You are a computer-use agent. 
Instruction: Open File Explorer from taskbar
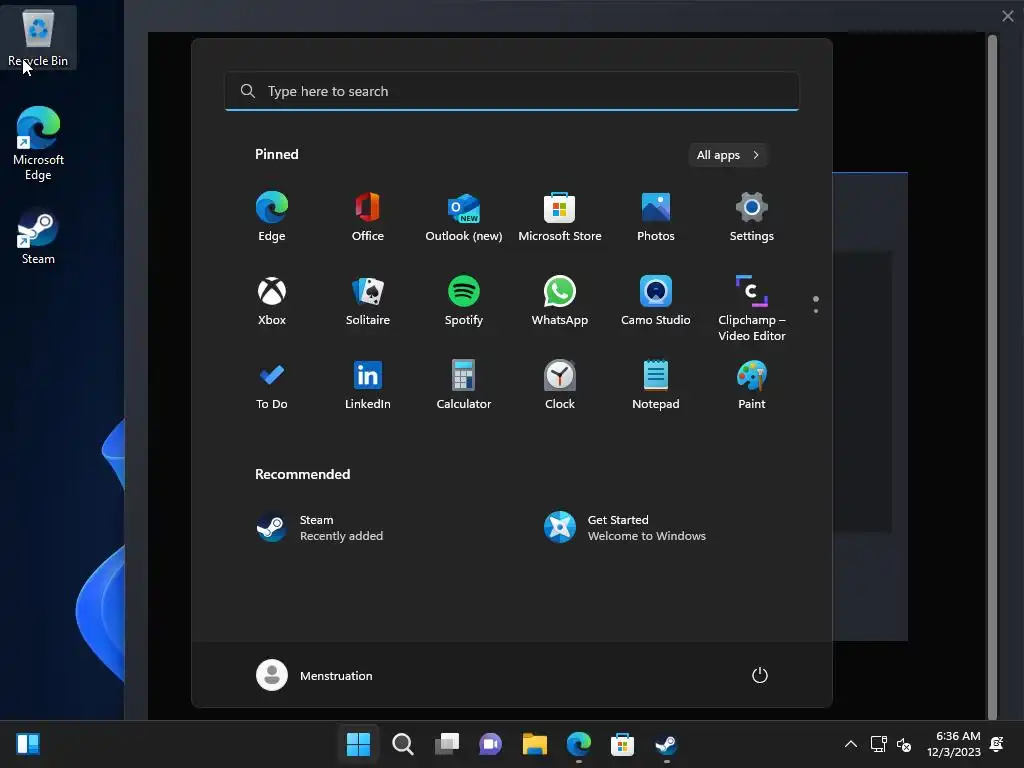[535, 744]
